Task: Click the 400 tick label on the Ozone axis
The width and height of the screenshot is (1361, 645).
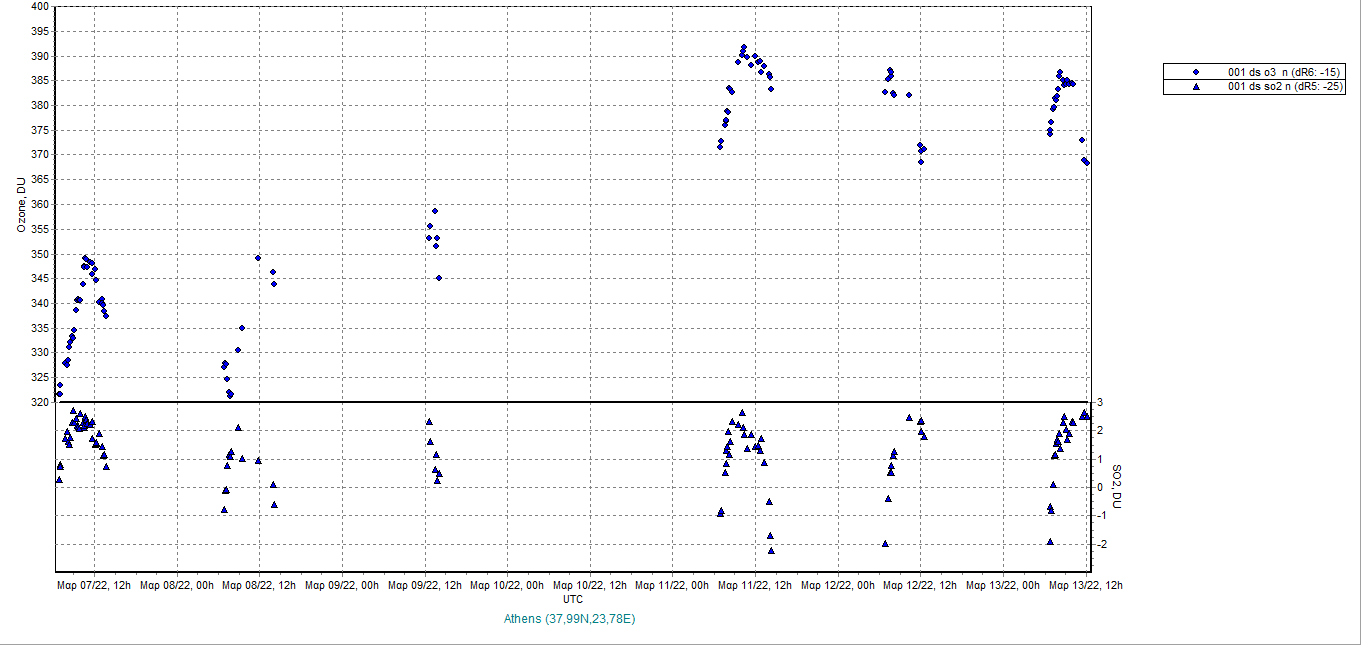Action: pyautogui.click(x=39, y=7)
